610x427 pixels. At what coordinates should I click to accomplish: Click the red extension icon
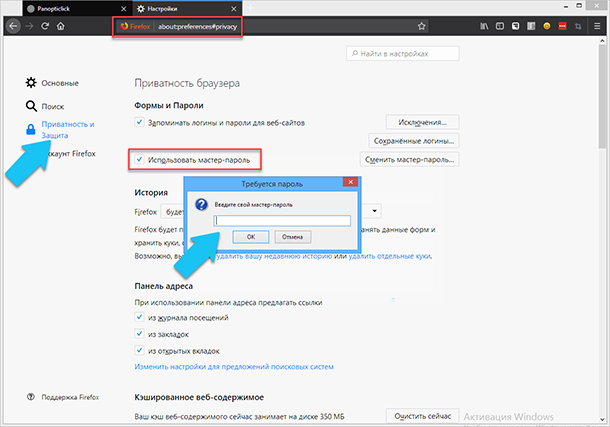[x=562, y=26]
